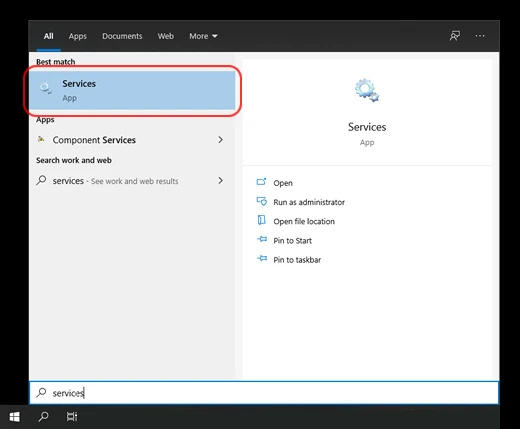The height and width of the screenshot is (429, 520).
Task: Click the taskbar search magnifier icon
Action: [43, 417]
